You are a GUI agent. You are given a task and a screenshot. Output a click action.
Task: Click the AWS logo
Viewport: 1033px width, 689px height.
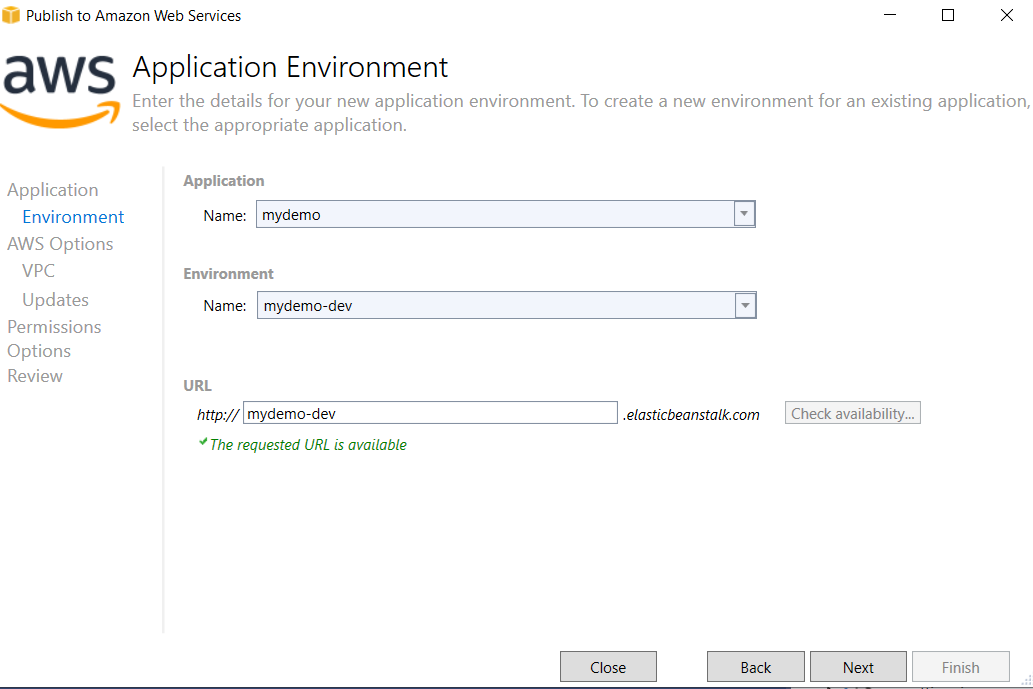pyautogui.click(x=59, y=91)
